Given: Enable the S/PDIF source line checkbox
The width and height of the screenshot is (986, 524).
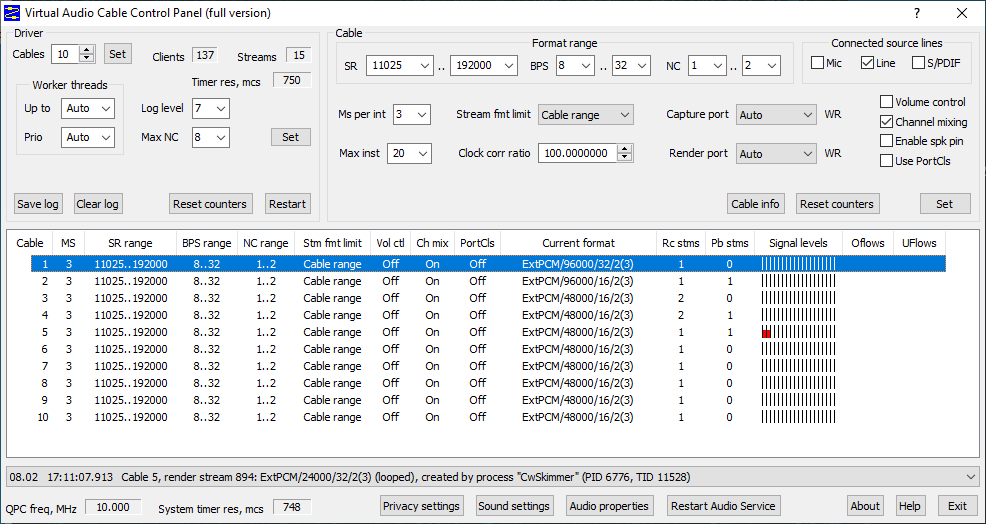Looking at the screenshot, I should [918, 63].
